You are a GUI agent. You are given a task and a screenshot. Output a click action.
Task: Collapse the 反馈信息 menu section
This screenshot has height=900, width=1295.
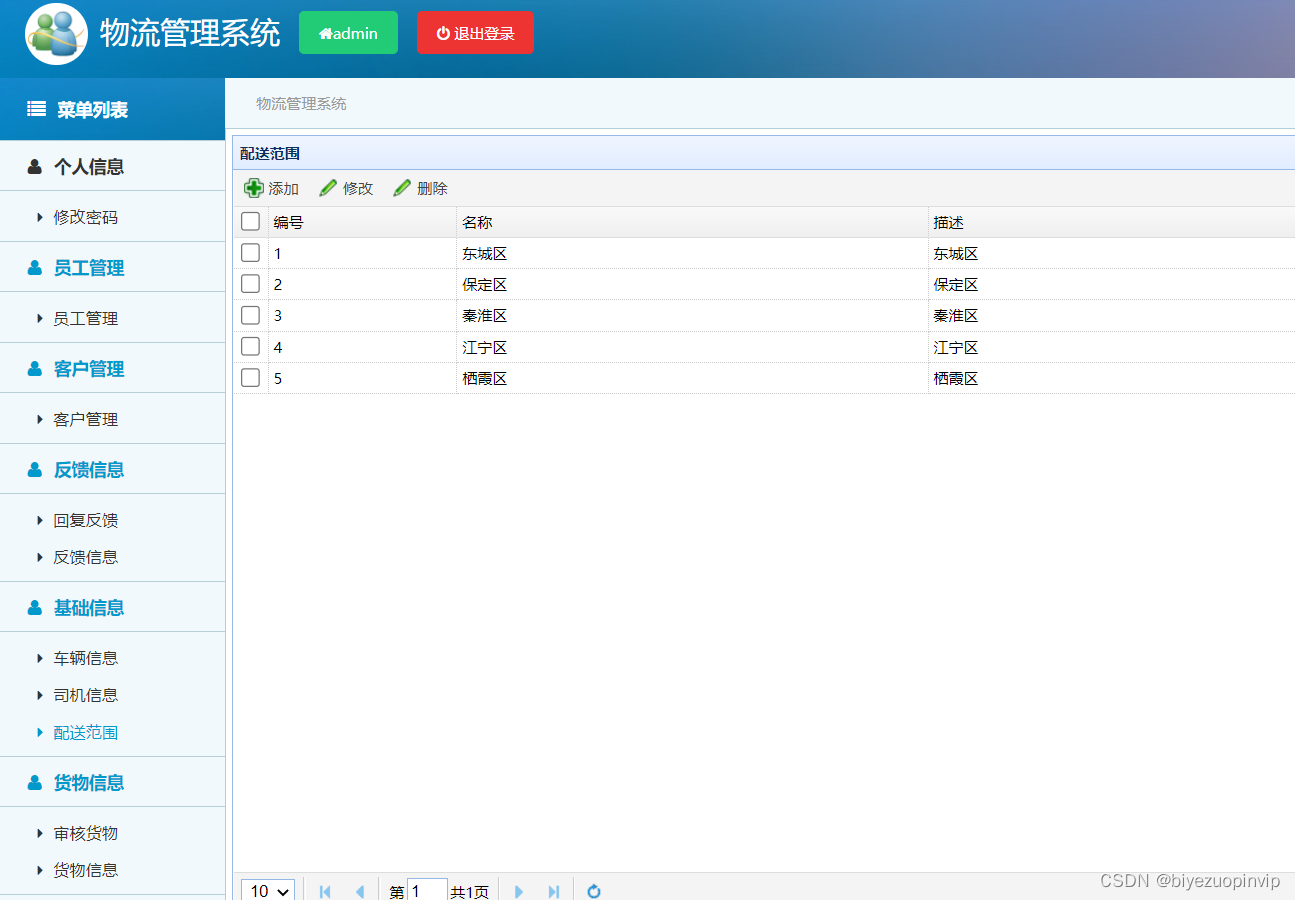click(x=112, y=469)
